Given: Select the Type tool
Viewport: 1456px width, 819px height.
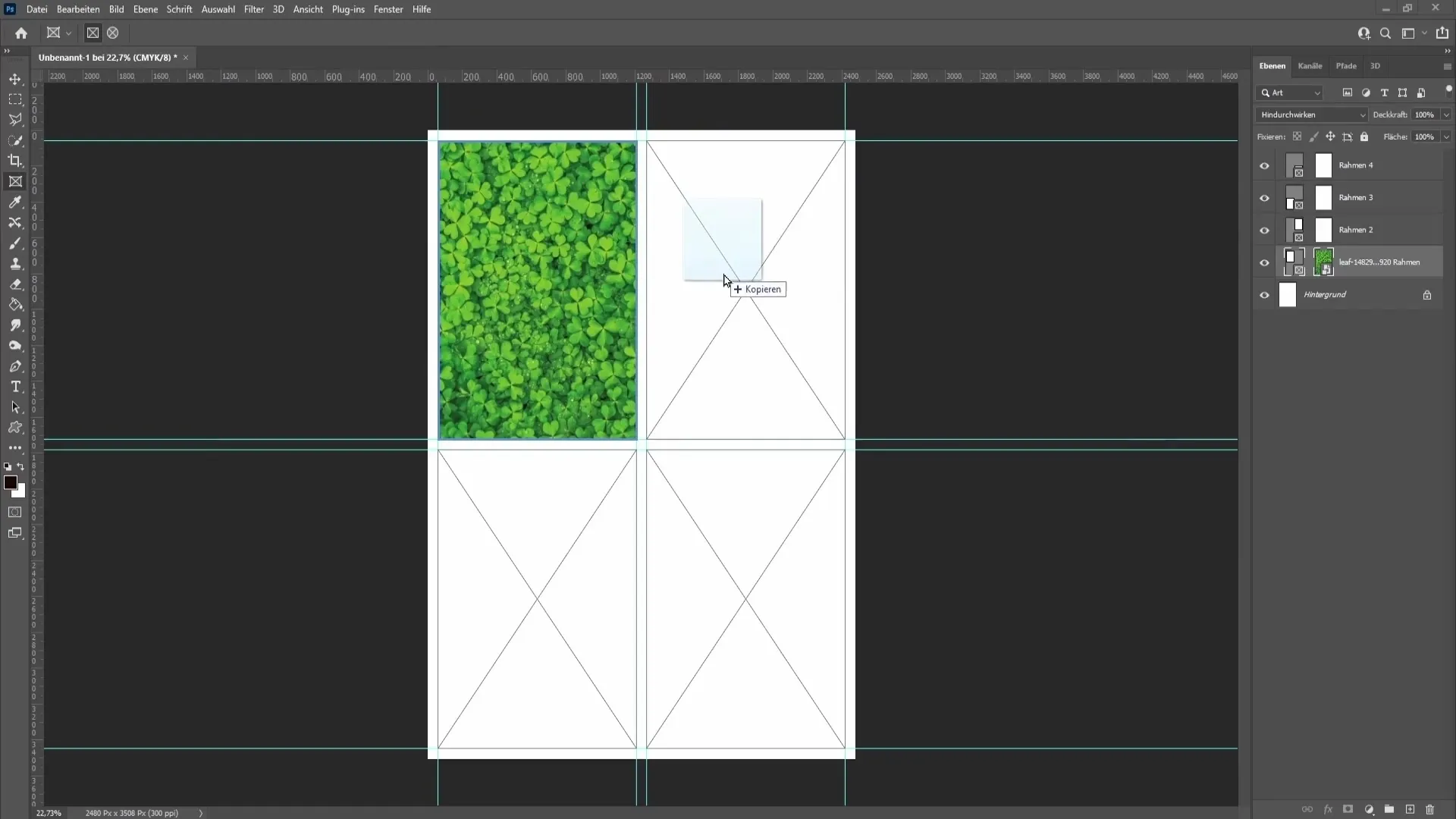Looking at the screenshot, I should click(x=15, y=387).
